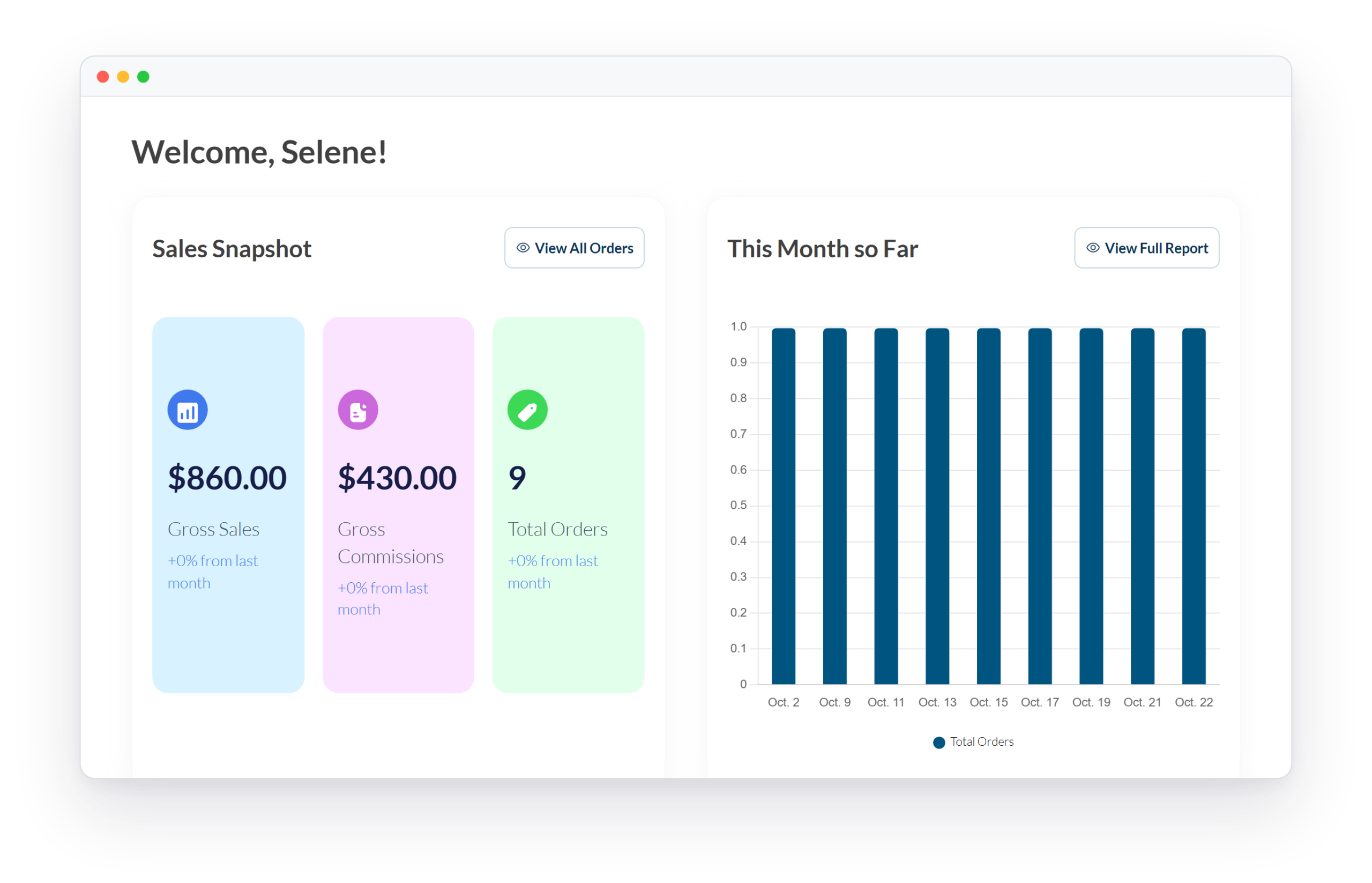The height and width of the screenshot is (883, 1372).
Task: Click +0% from last month under Total Orders
Action: click(553, 572)
